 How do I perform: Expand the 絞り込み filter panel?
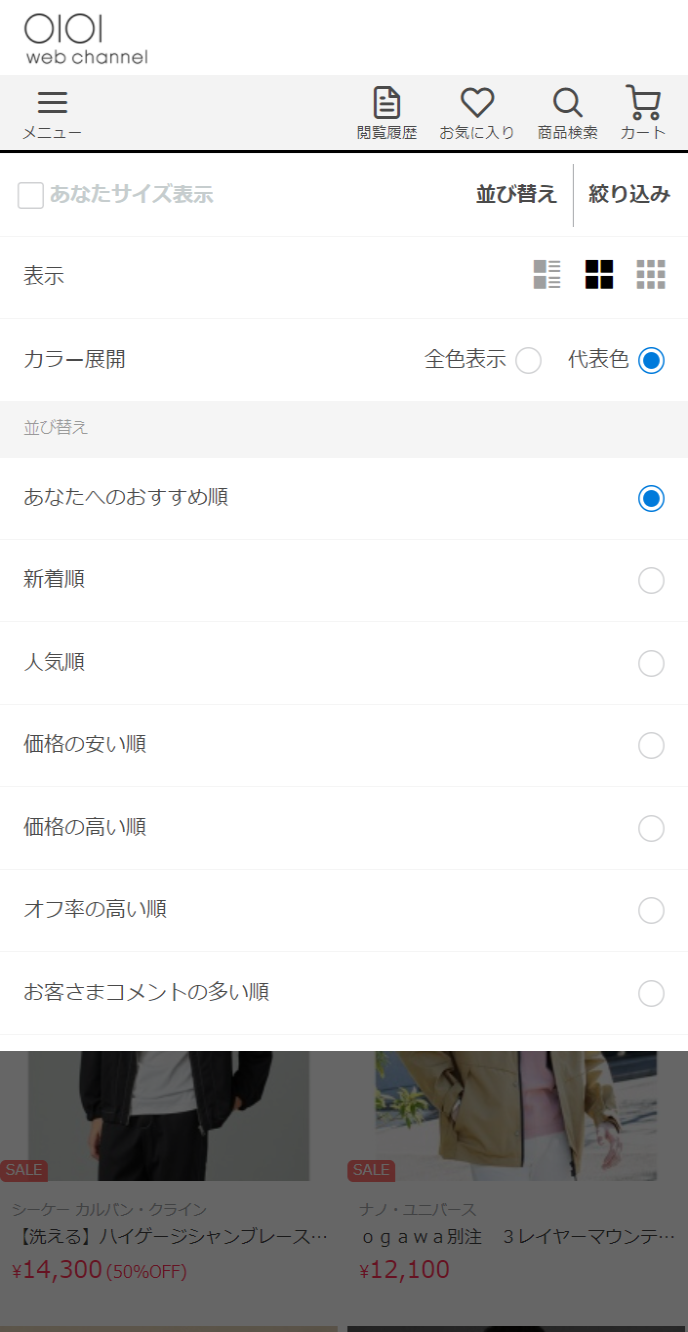(629, 194)
